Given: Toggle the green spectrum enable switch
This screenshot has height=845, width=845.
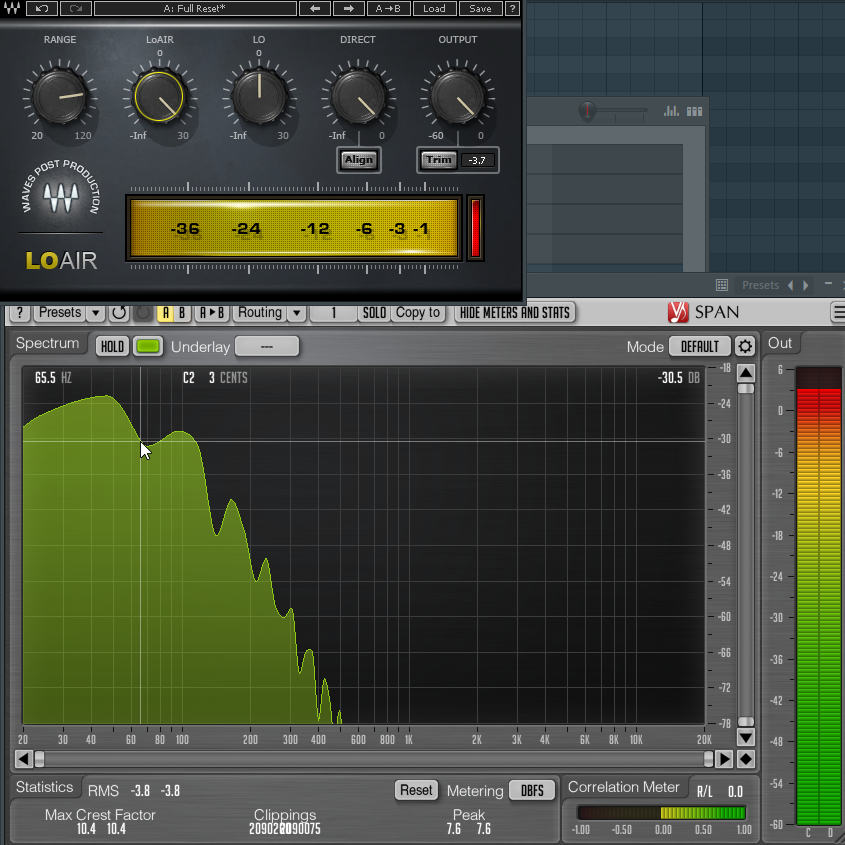Looking at the screenshot, I should (x=148, y=347).
